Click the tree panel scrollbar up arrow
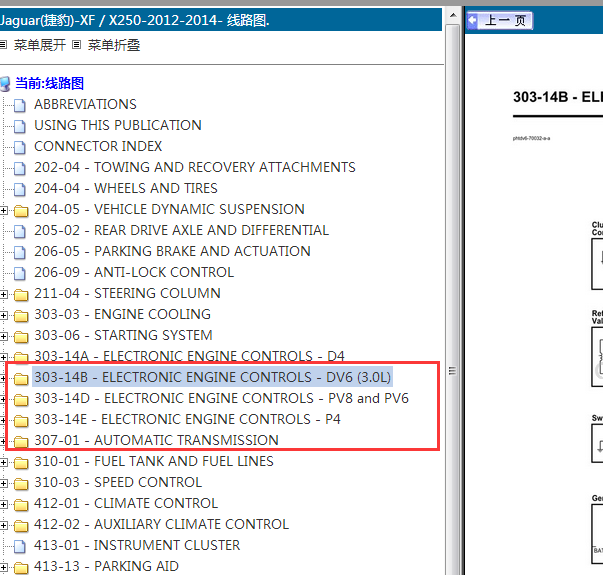Image resolution: width=603 pixels, height=575 pixels. (453, 15)
